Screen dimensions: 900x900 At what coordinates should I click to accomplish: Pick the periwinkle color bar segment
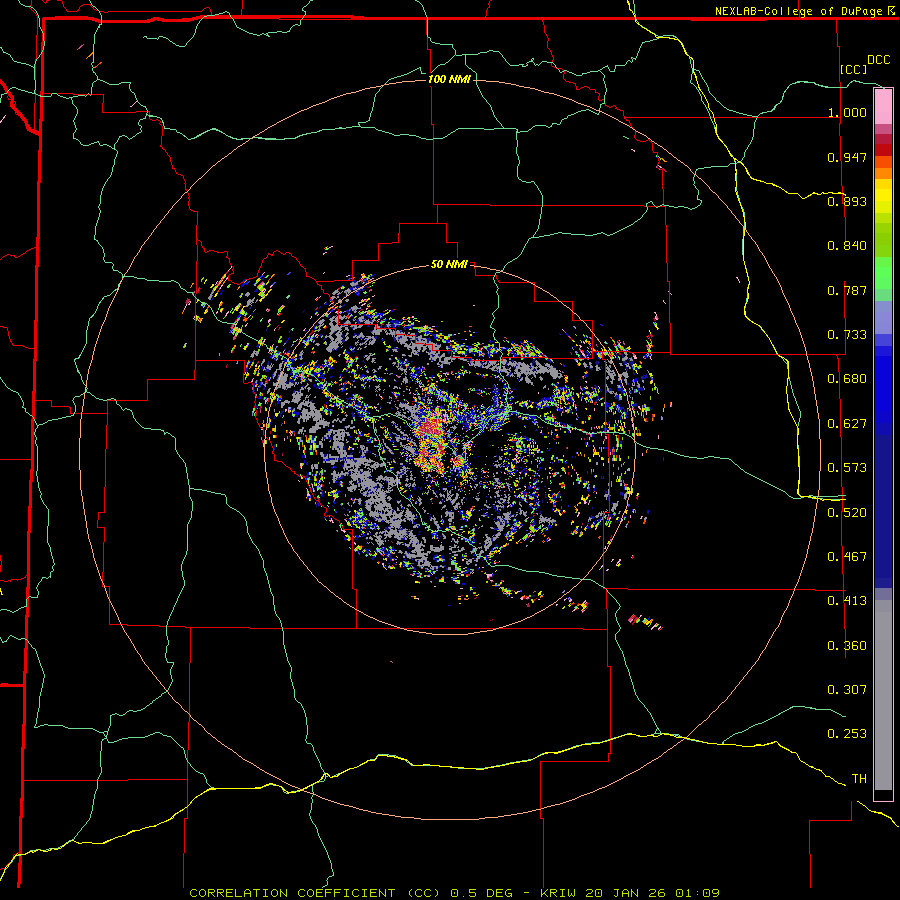[883, 317]
